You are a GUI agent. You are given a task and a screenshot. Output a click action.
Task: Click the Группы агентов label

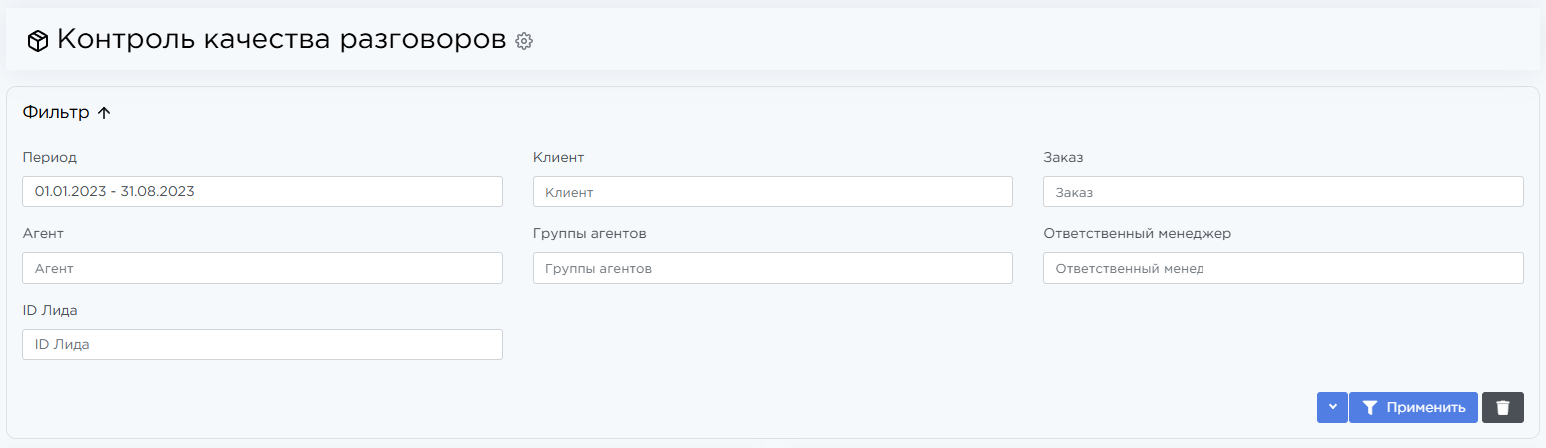(x=589, y=233)
